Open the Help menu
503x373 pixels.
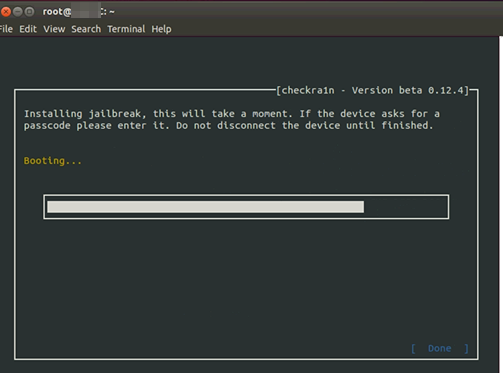(x=161, y=29)
